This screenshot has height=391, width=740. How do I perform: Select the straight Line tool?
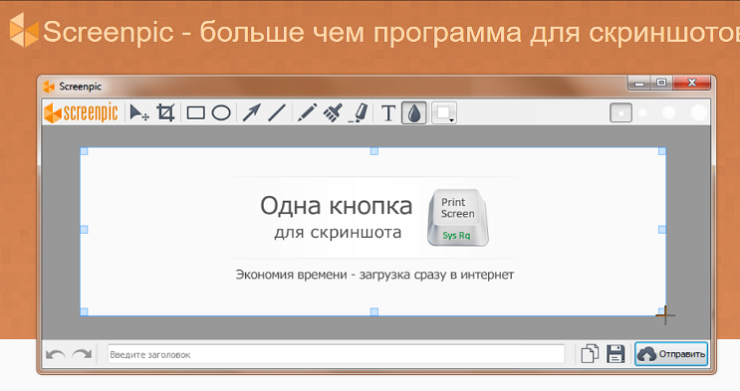coord(277,113)
